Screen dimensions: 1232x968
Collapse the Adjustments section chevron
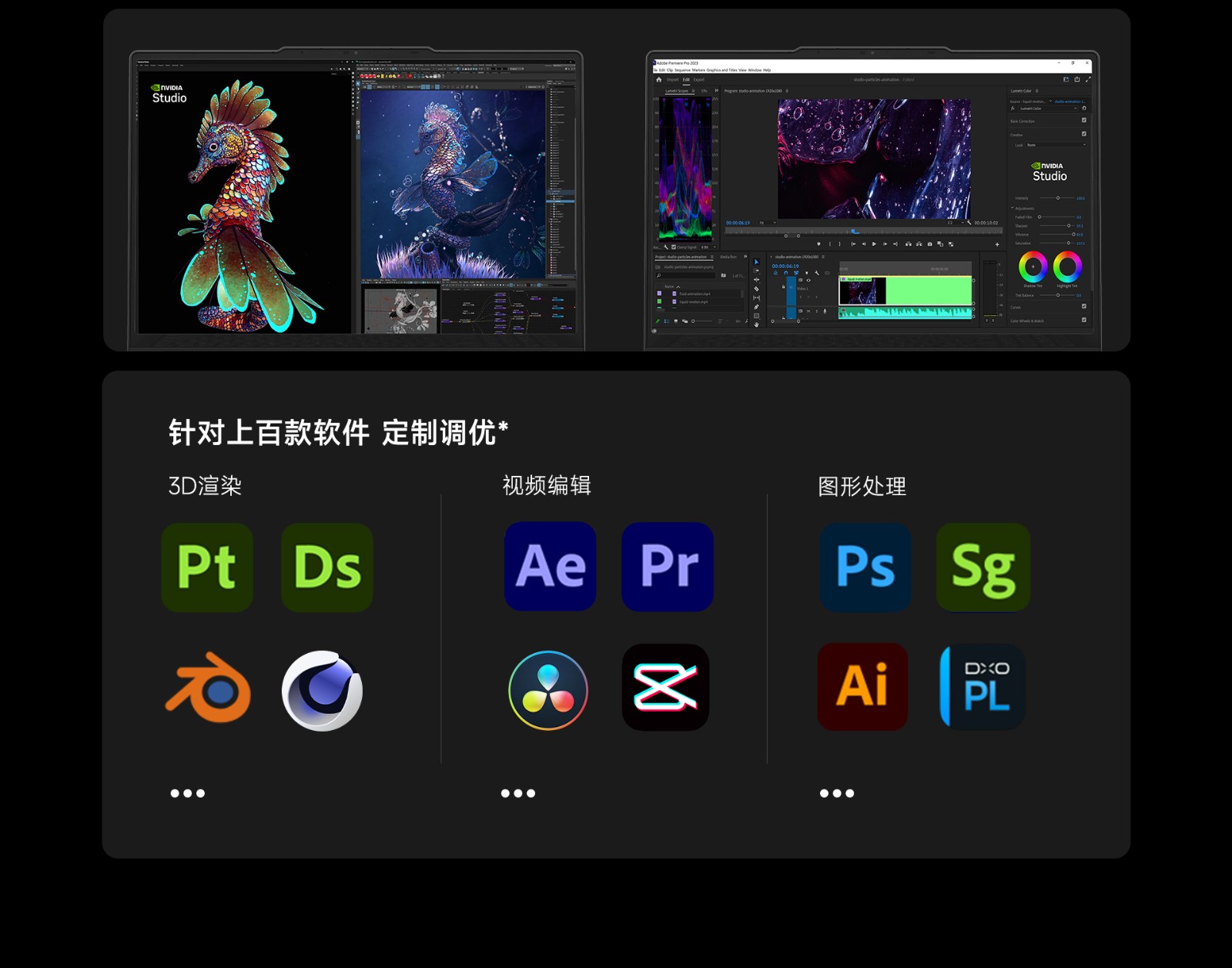coord(1013,207)
